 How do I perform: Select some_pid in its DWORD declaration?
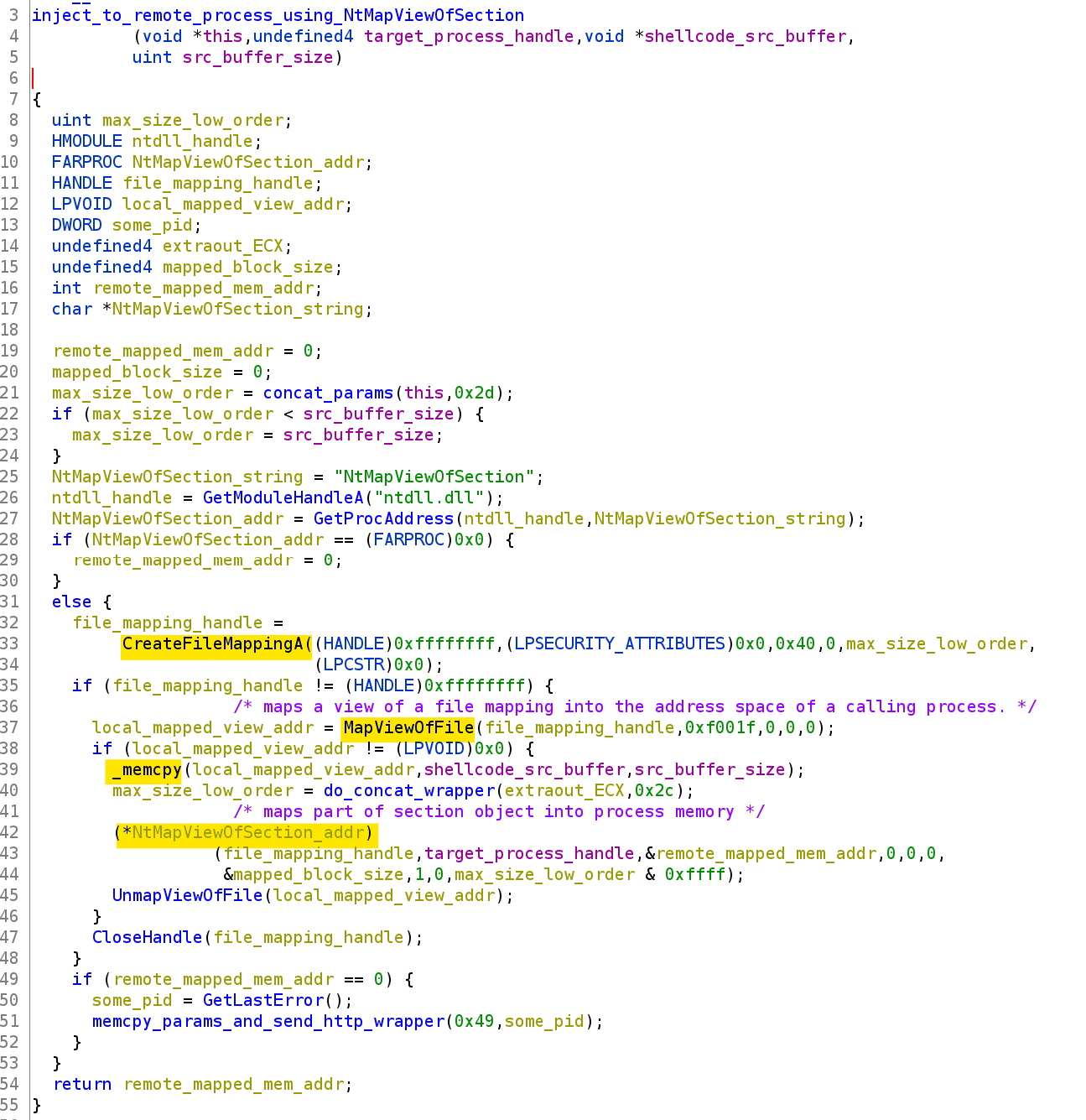pyautogui.click(x=152, y=225)
